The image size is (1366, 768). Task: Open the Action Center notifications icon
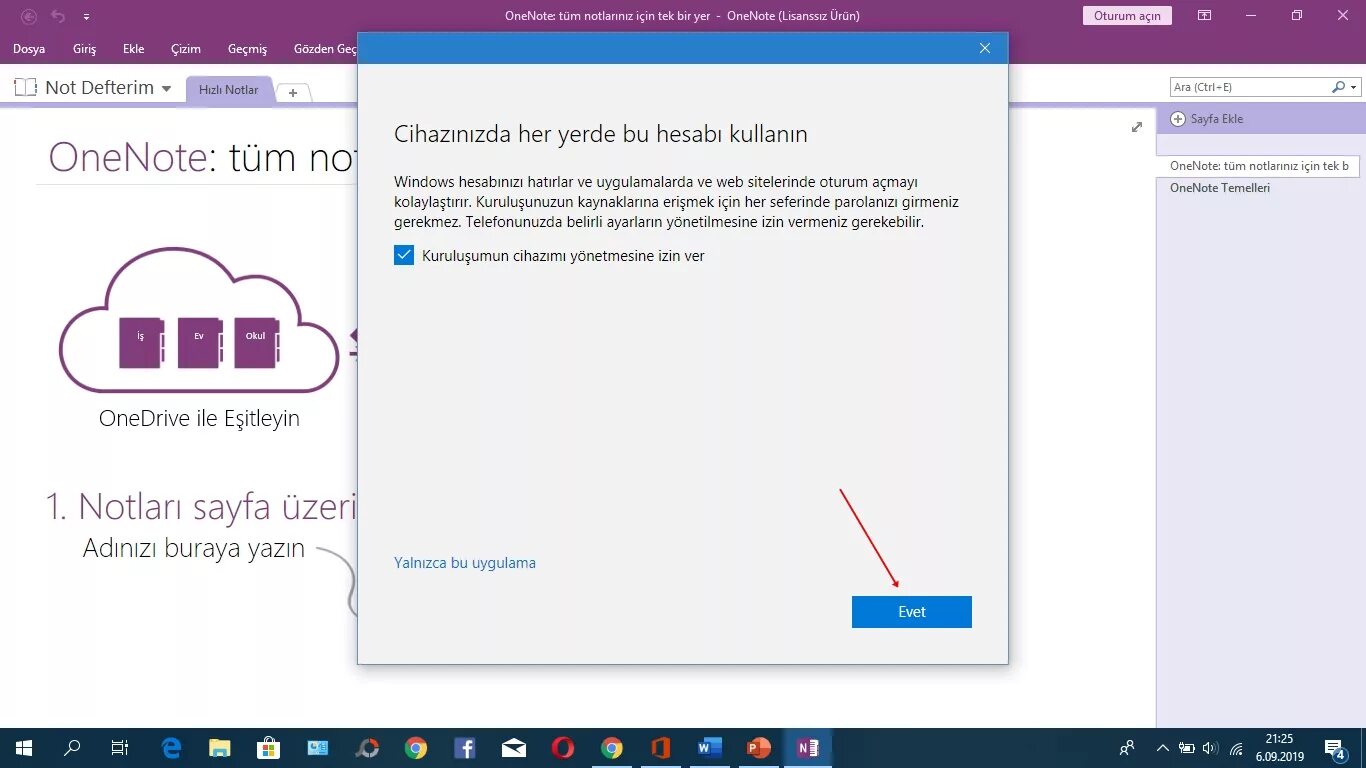coord(1335,748)
